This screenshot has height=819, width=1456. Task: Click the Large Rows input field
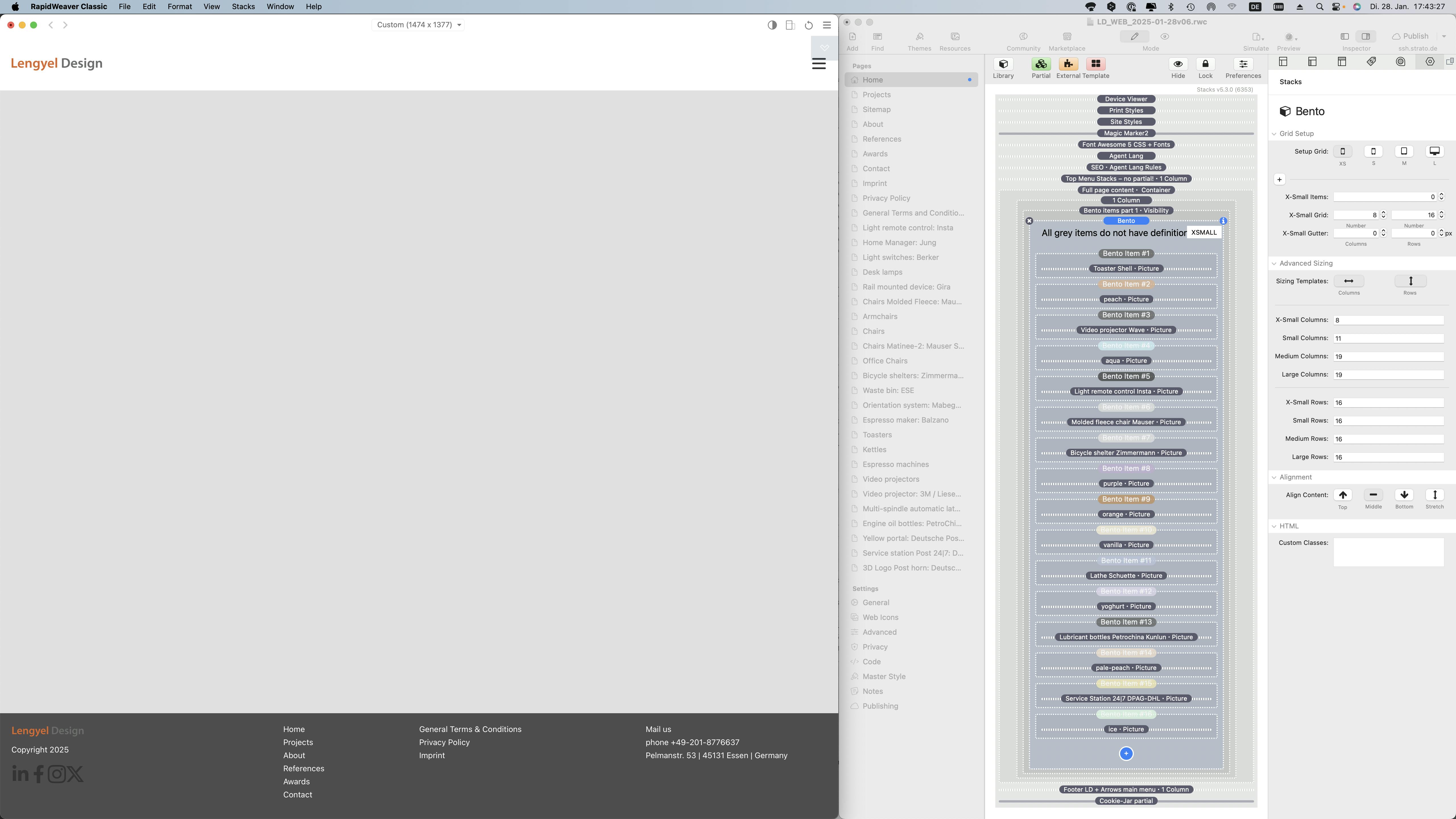pyautogui.click(x=1389, y=457)
